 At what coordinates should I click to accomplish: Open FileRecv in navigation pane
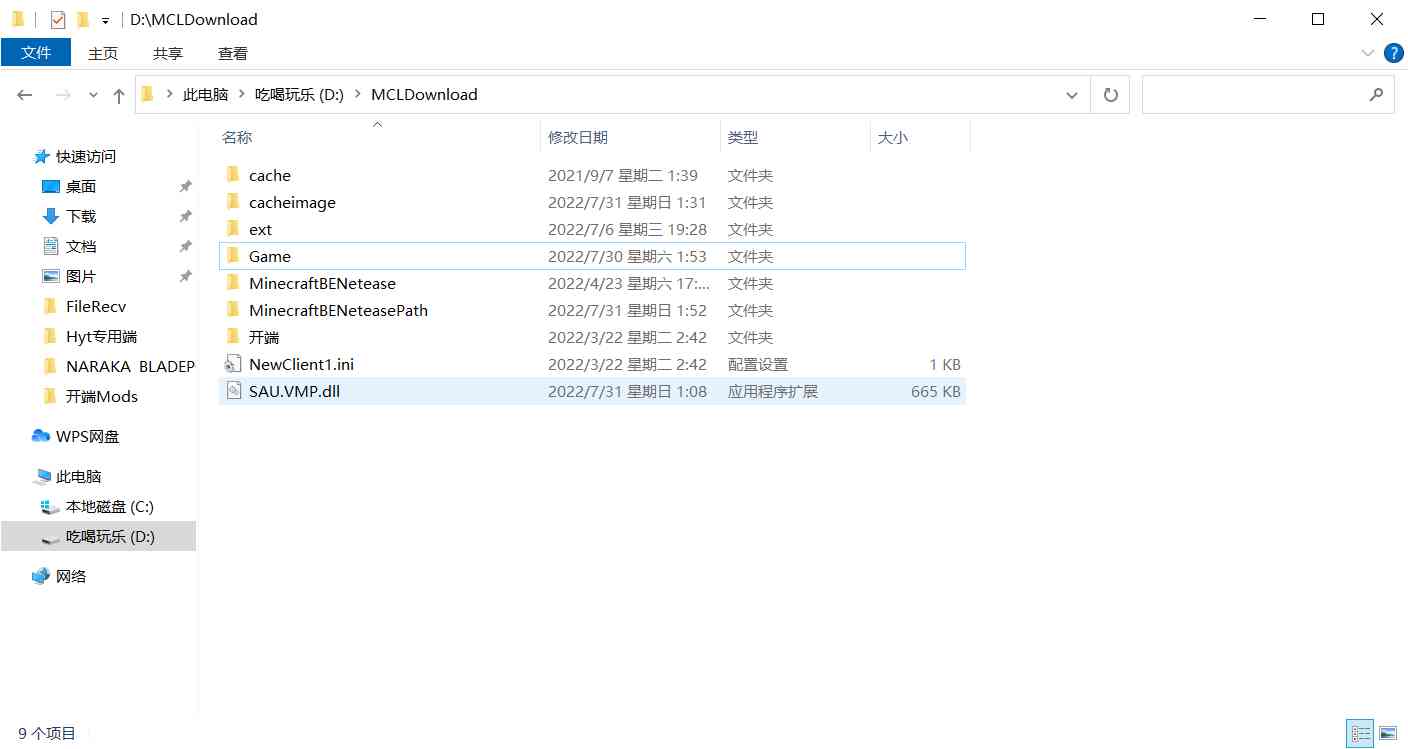click(96, 306)
